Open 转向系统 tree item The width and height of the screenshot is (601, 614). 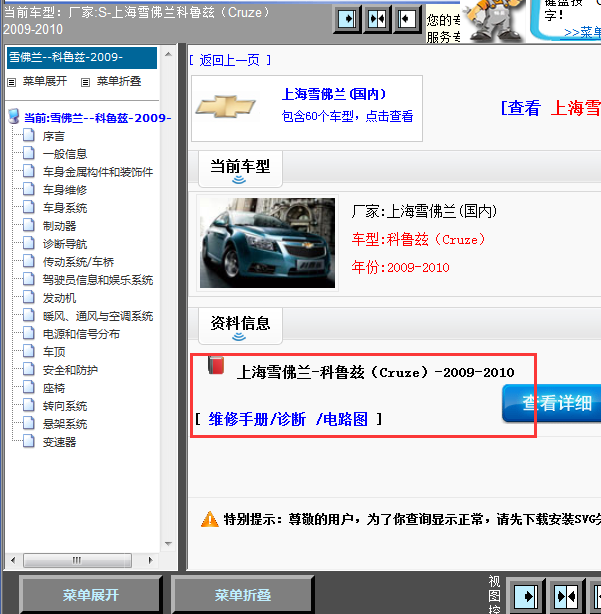point(65,406)
